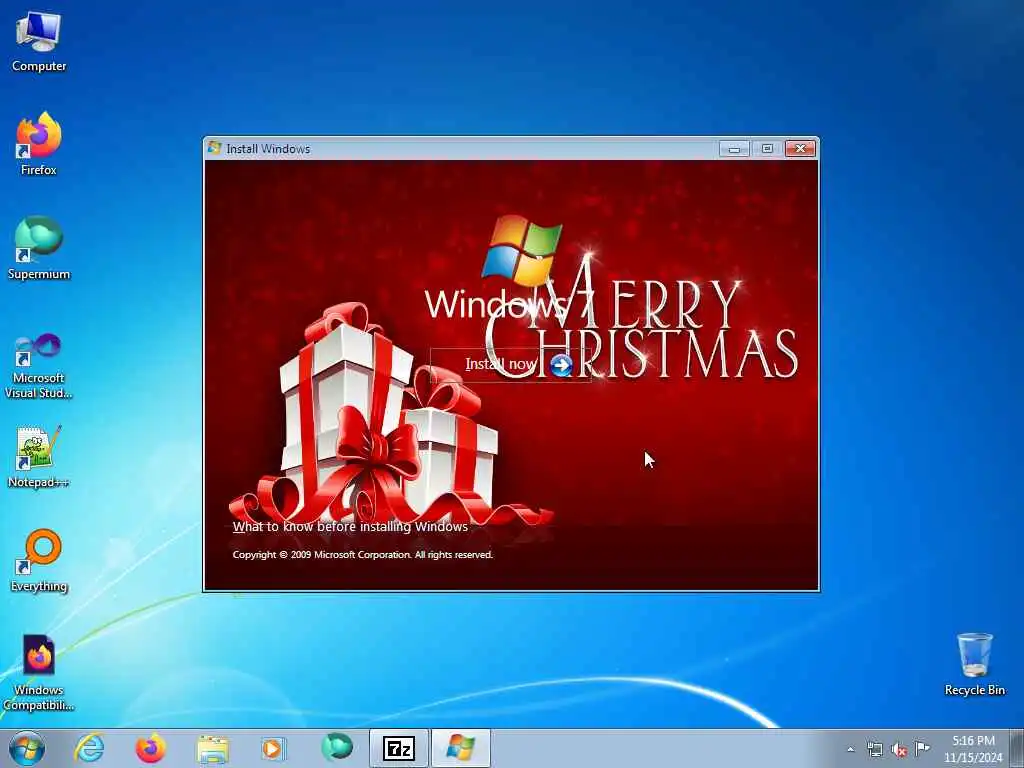Select the Windows Compatibility file icon

(x=39, y=673)
